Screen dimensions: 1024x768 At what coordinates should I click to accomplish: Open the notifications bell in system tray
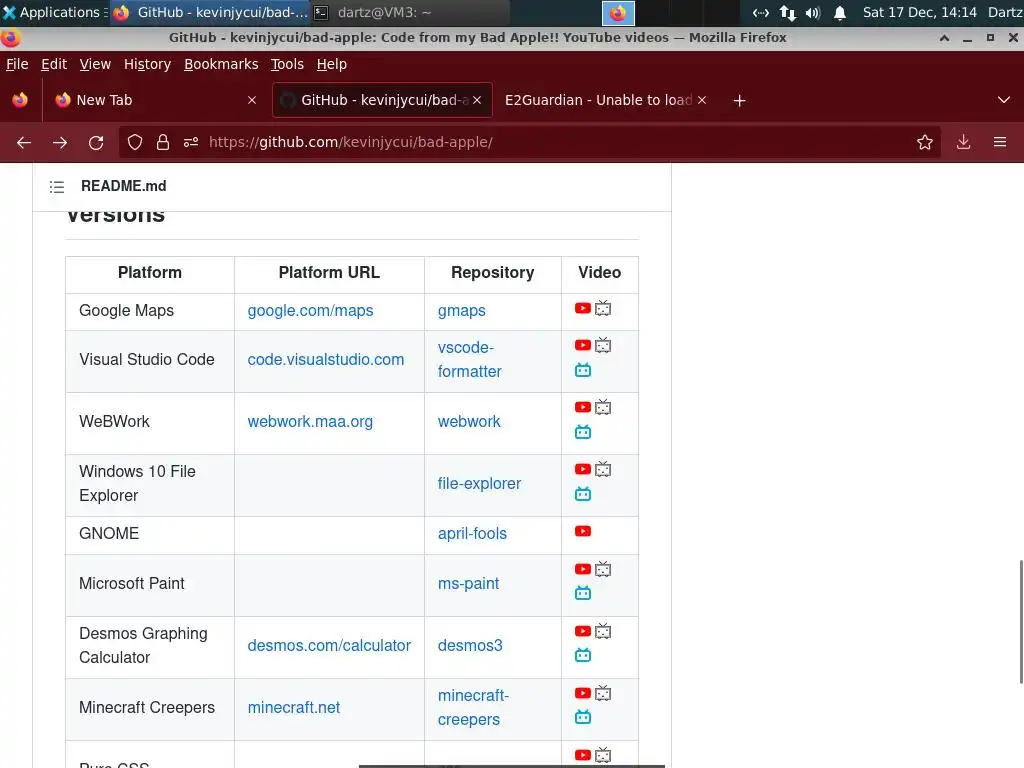840,13
